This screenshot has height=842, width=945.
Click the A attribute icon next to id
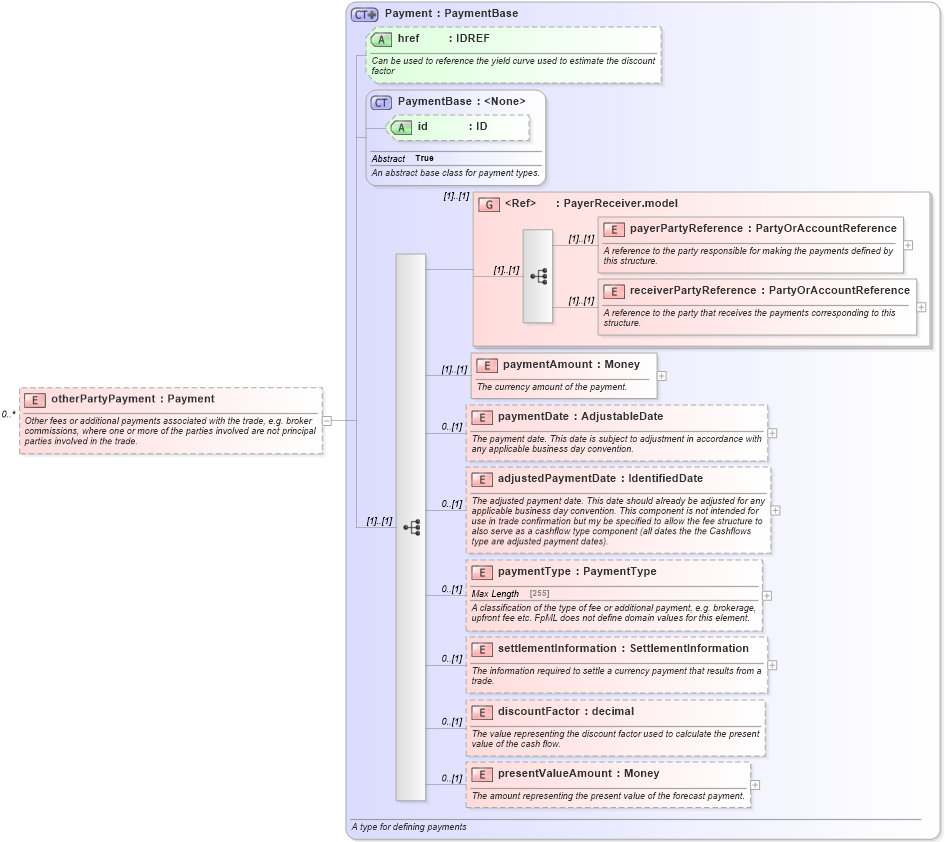click(x=400, y=127)
